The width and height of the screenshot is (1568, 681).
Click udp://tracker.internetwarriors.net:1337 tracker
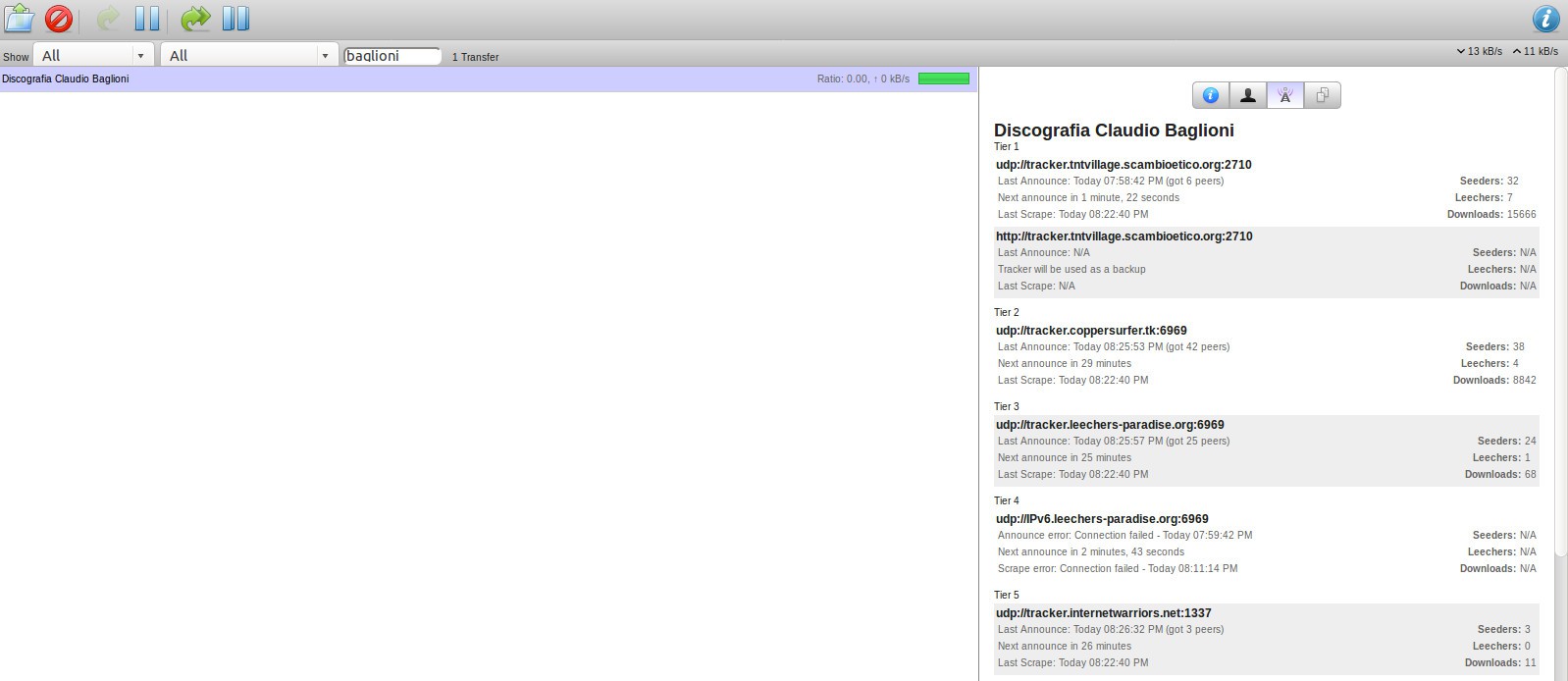tap(1104, 613)
